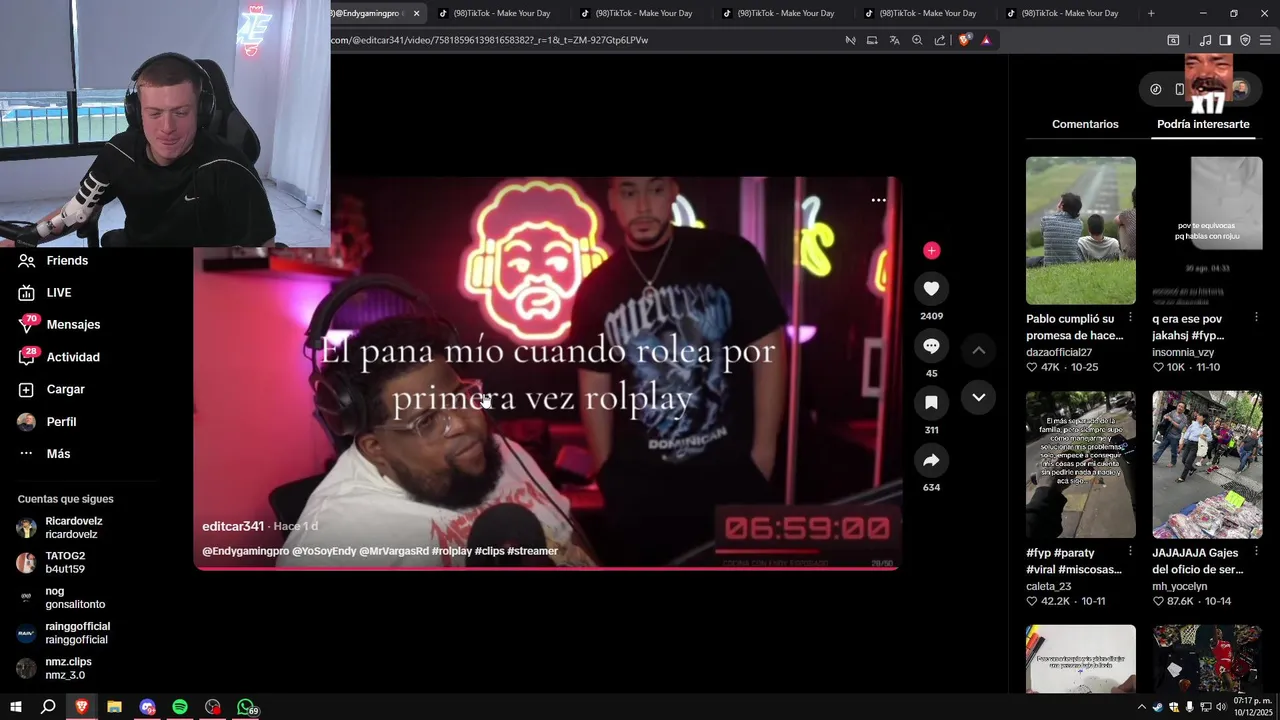
Task: Open comments via the speech bubble icon
Action: (931, 346)
